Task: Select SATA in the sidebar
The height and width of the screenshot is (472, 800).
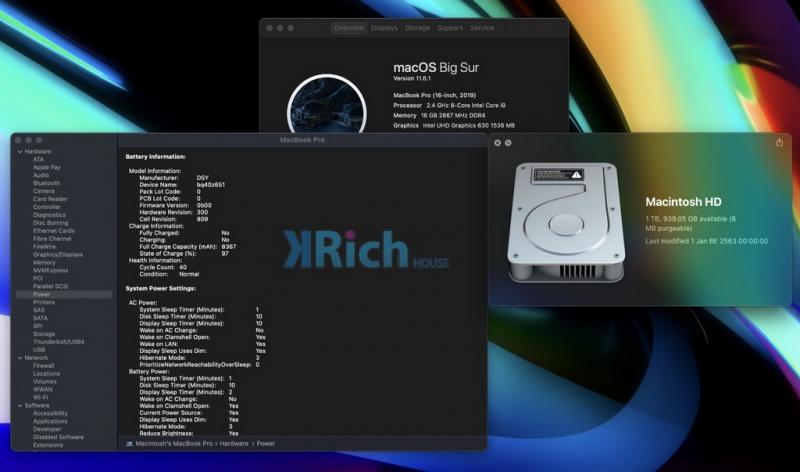Action: click(x=40, y=318)
